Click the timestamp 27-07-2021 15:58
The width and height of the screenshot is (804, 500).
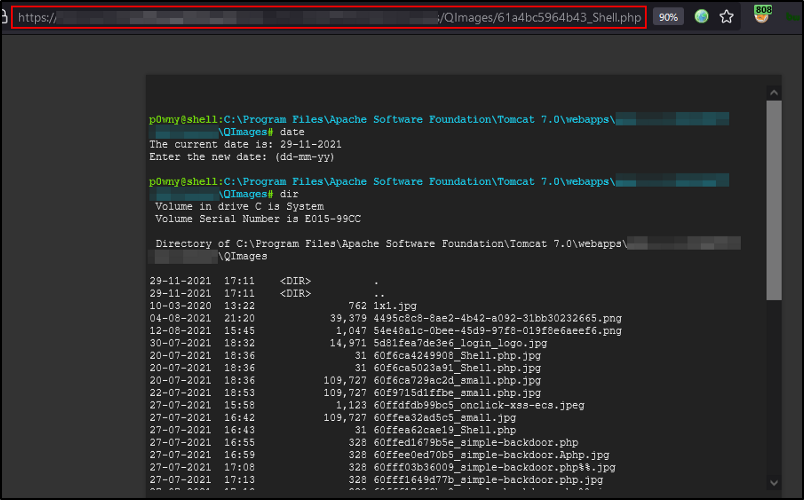coord(202,405)
